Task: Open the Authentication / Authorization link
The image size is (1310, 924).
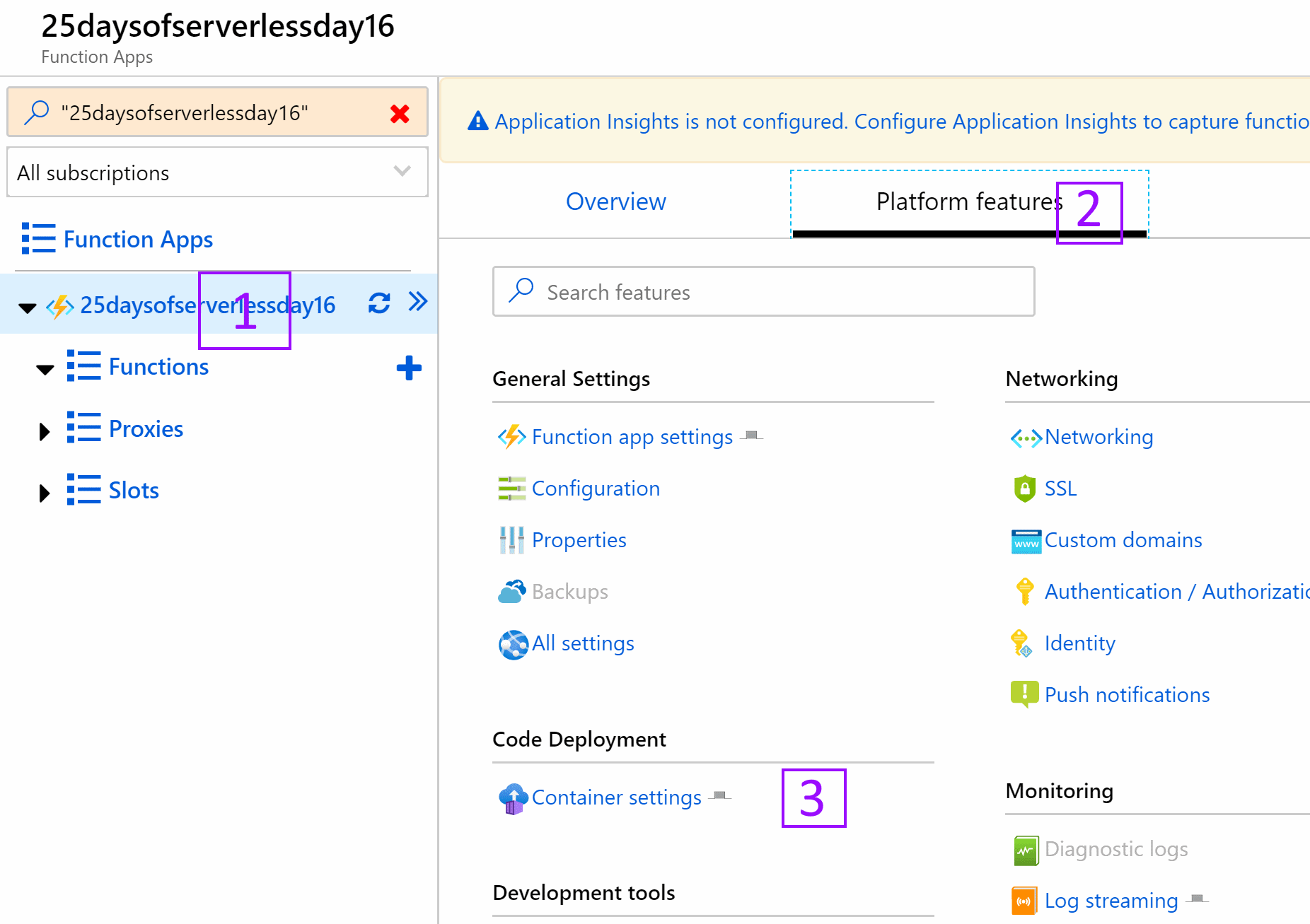Action: pos(1176,592)
